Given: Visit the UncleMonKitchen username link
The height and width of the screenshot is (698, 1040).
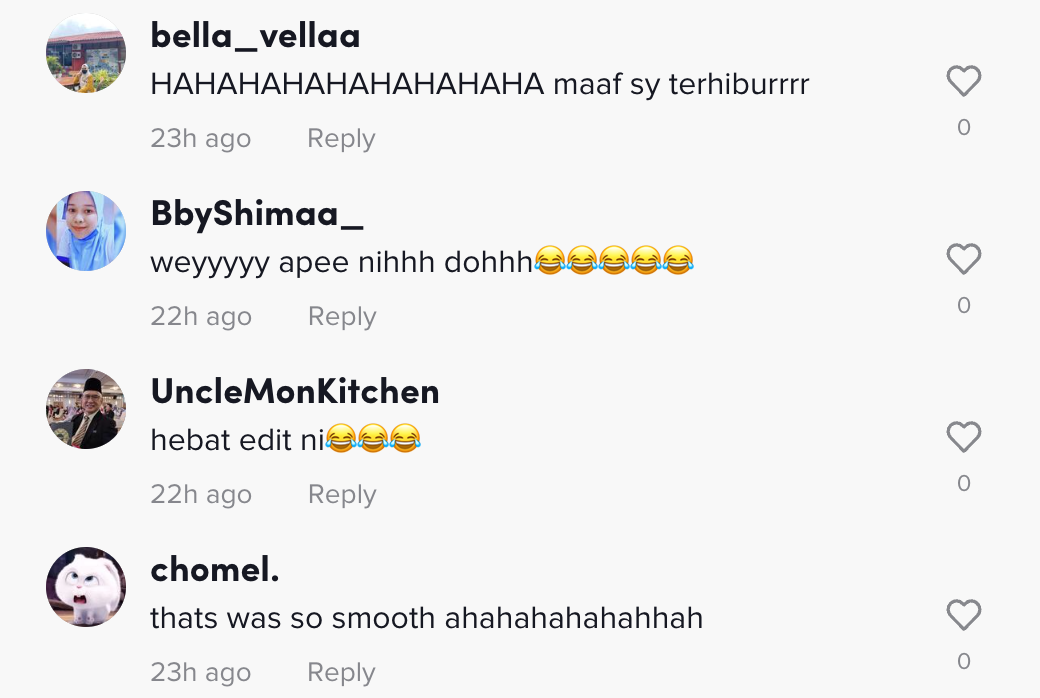Looking at the screenshot, I should tap(295, 391).
